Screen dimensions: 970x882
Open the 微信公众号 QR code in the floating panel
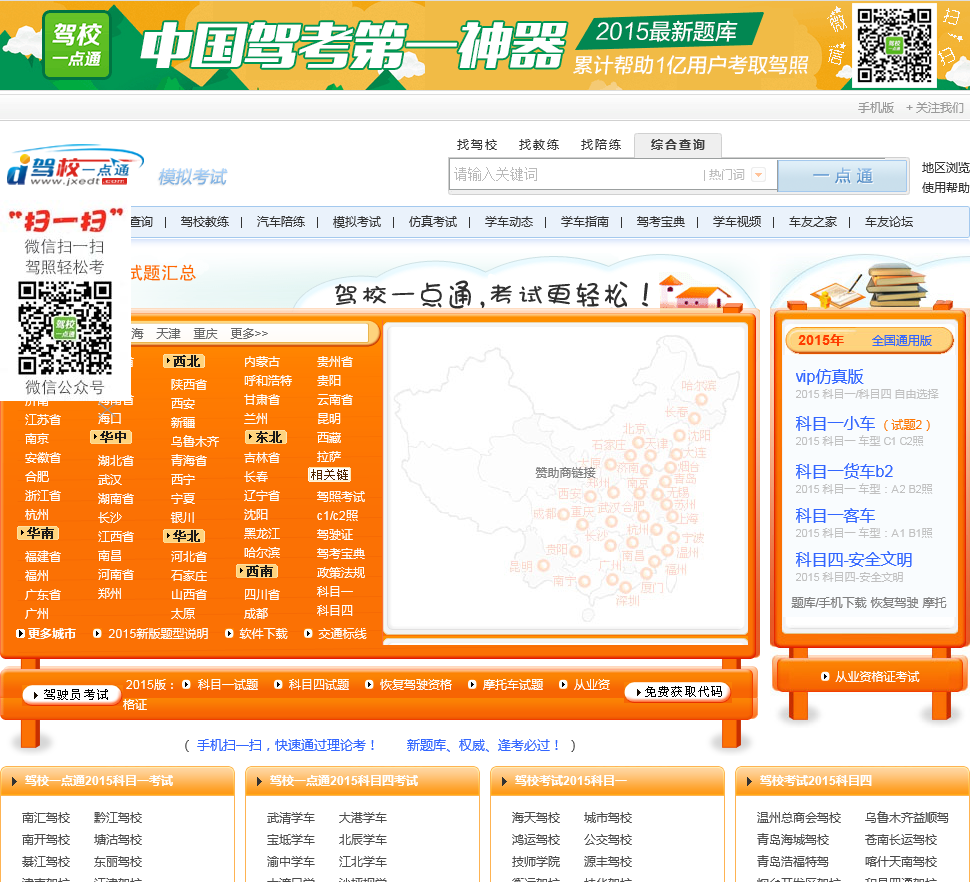click(64, 328)
